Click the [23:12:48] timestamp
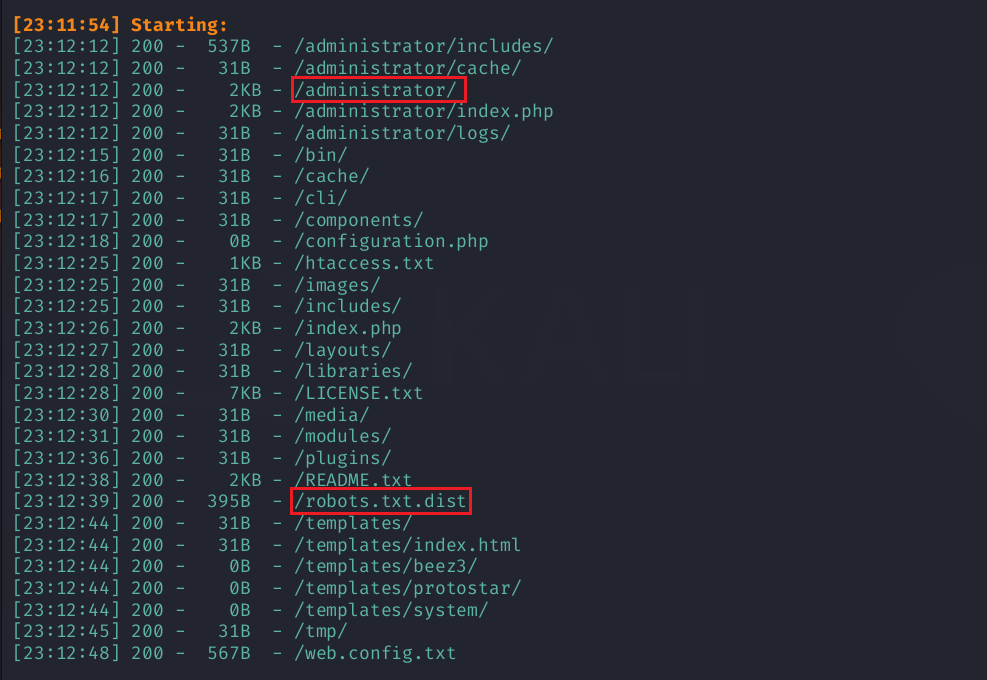The image size is (987, 680). [66, 653]
